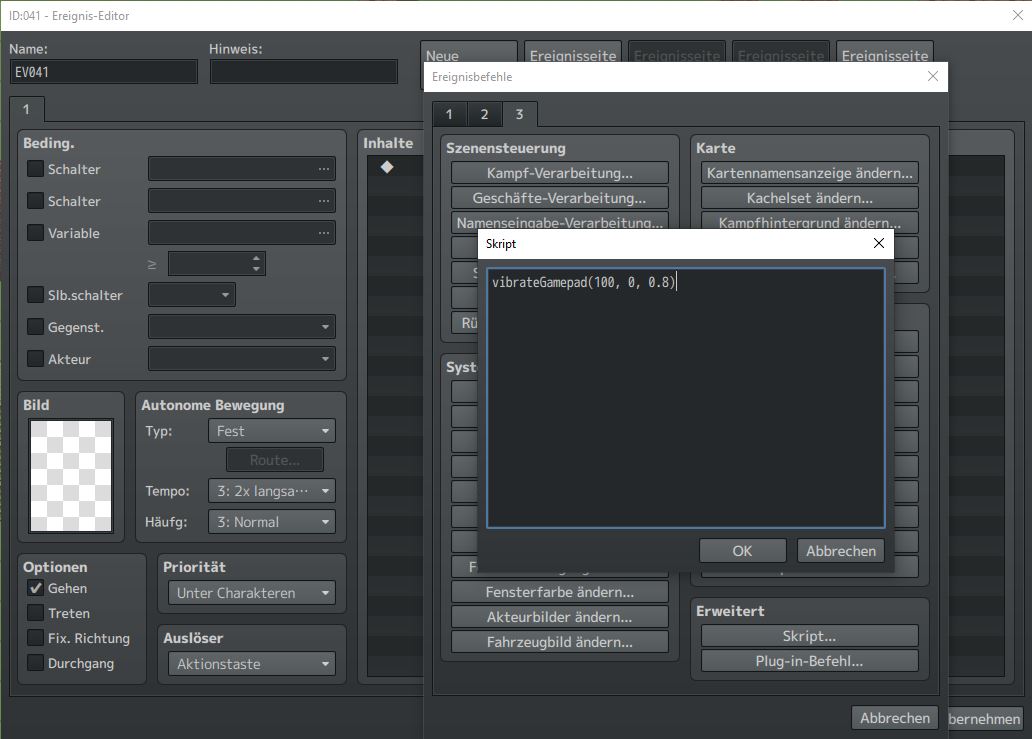Image resolution: width=1032 pixels, height=739 pixels.
Task: Open the Auslöser dropdown showing Aktionstaste
Action: (250, 664)
